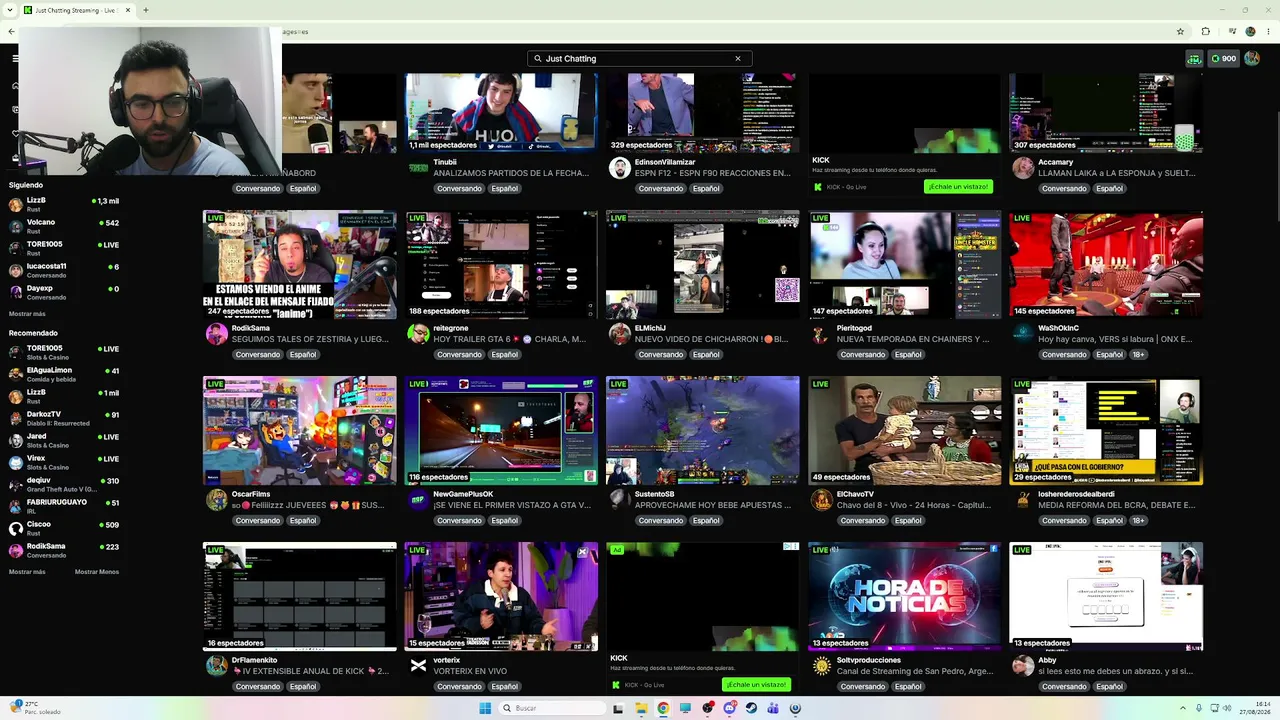The height and width of the screenshot is (720, 1280).
Task: Open the RodikSama anime stream thumbnail
Action: pyautogui.click(x=299, y=264)
